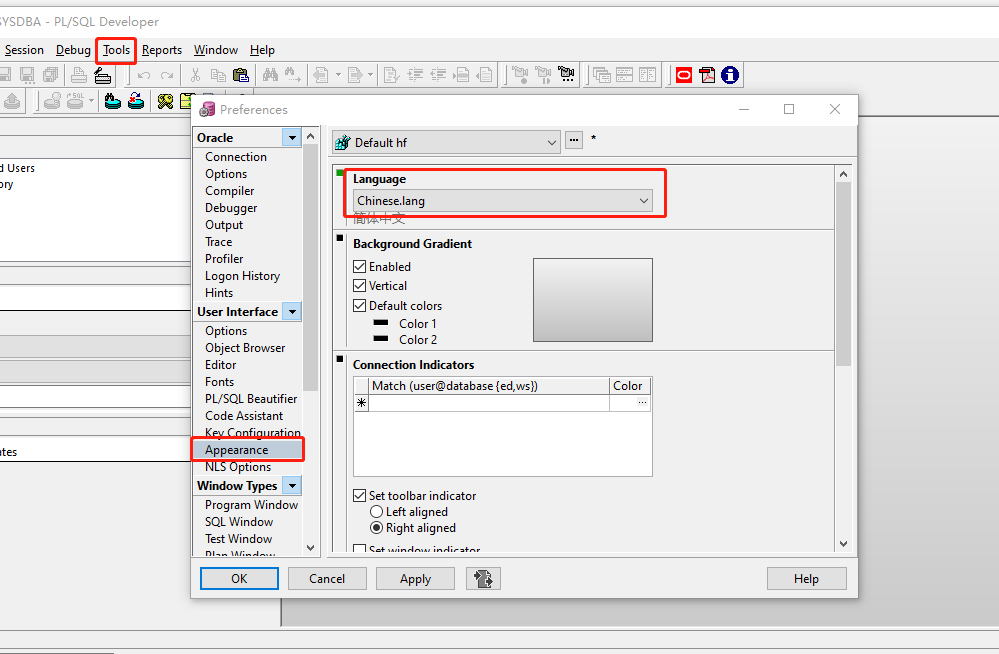
Task: Select the Left aligned radio button
Action: (x=376, y=511)
